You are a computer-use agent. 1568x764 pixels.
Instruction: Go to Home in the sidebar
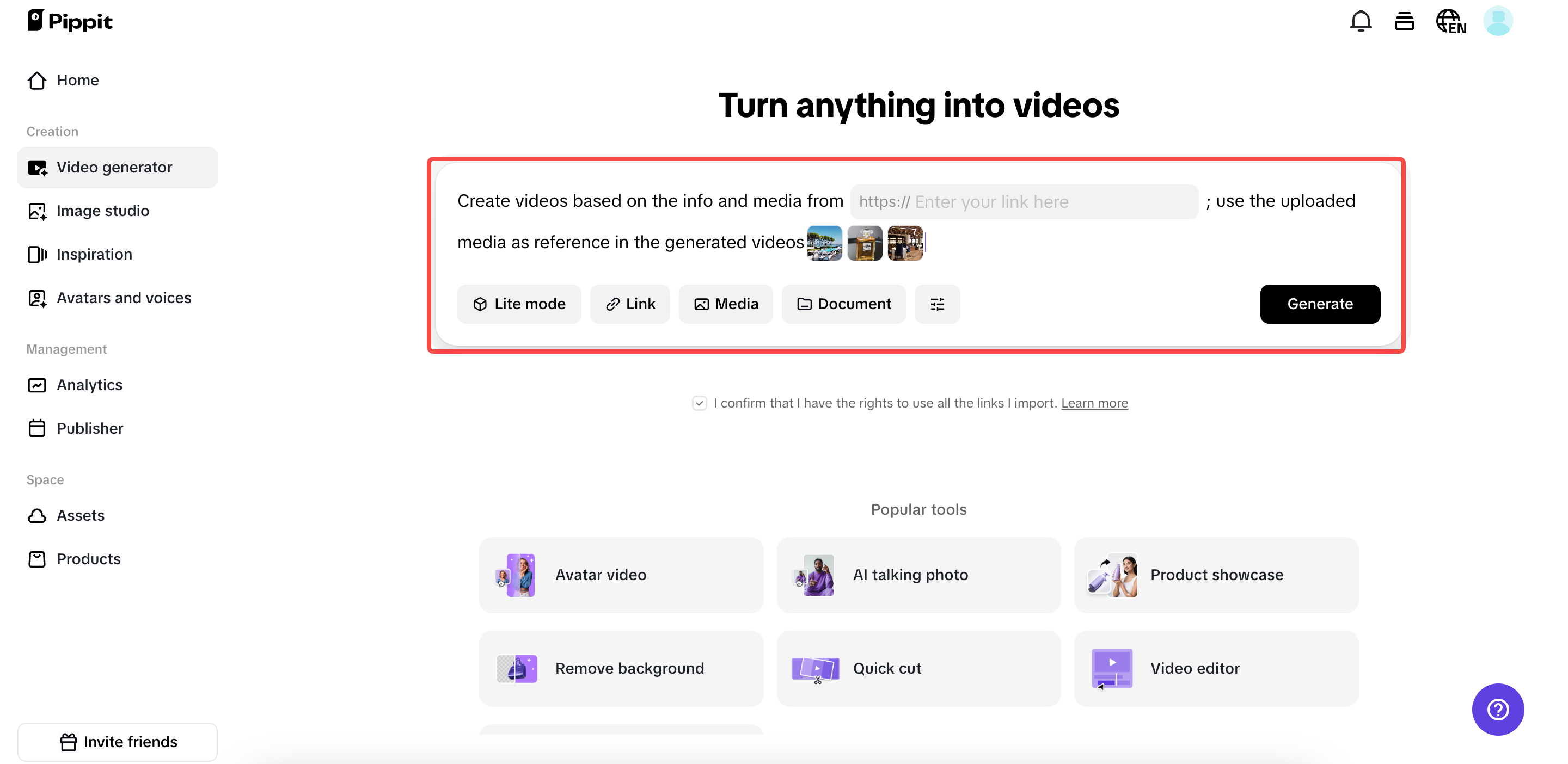coord(77,79)
